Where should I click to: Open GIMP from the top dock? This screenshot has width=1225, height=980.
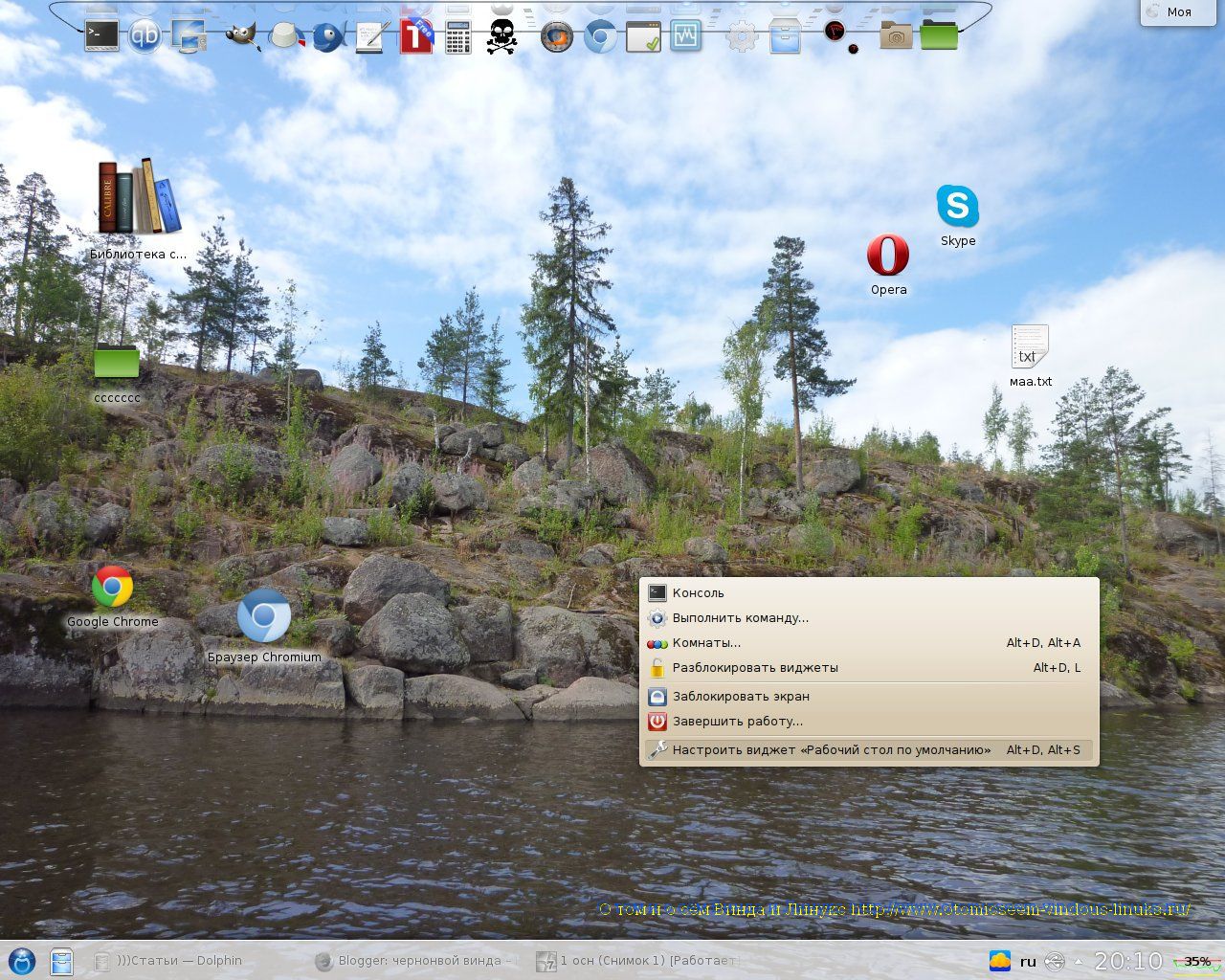tap(243, 36)
